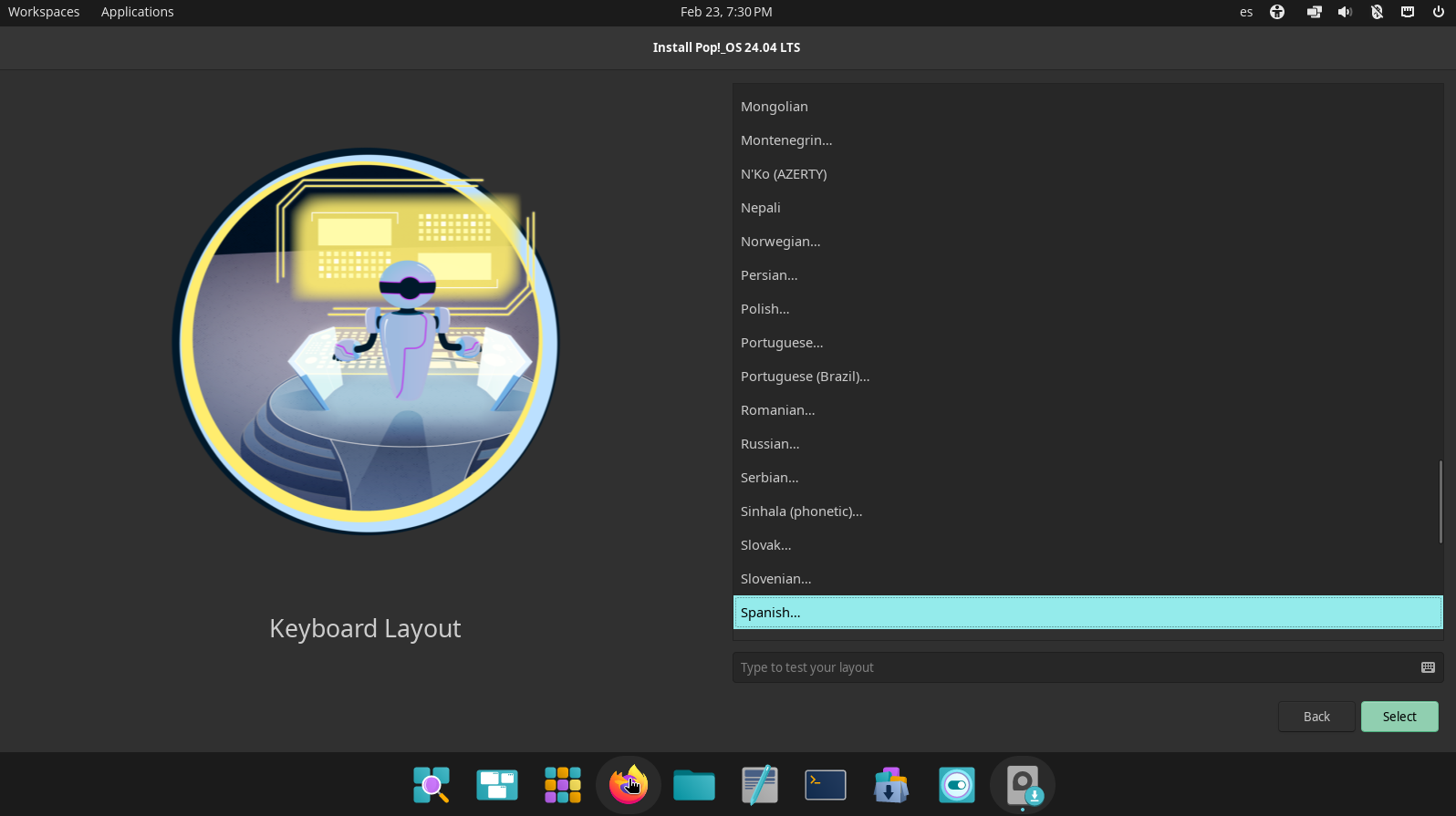Click the on-screen keyboard icon in test field
This screenshot has width=1456, height=816.
[x=1428, y=667]
